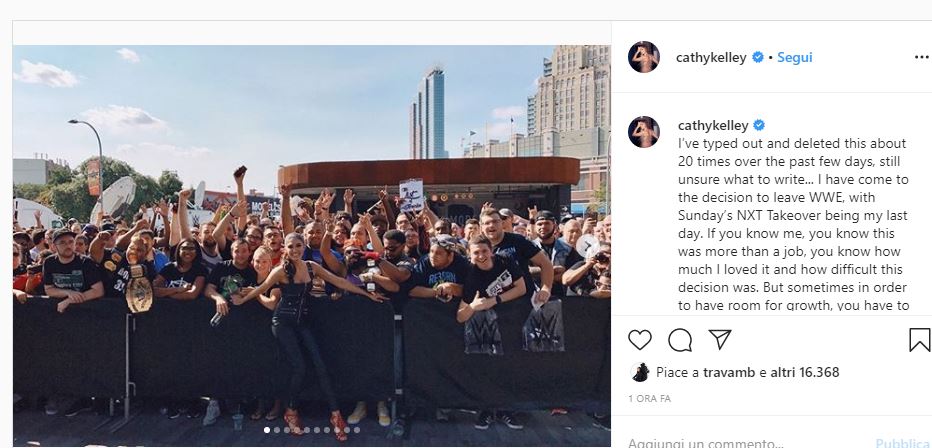Select the second carousel indicator dot
932x448 pixels.
coord(277,430)
